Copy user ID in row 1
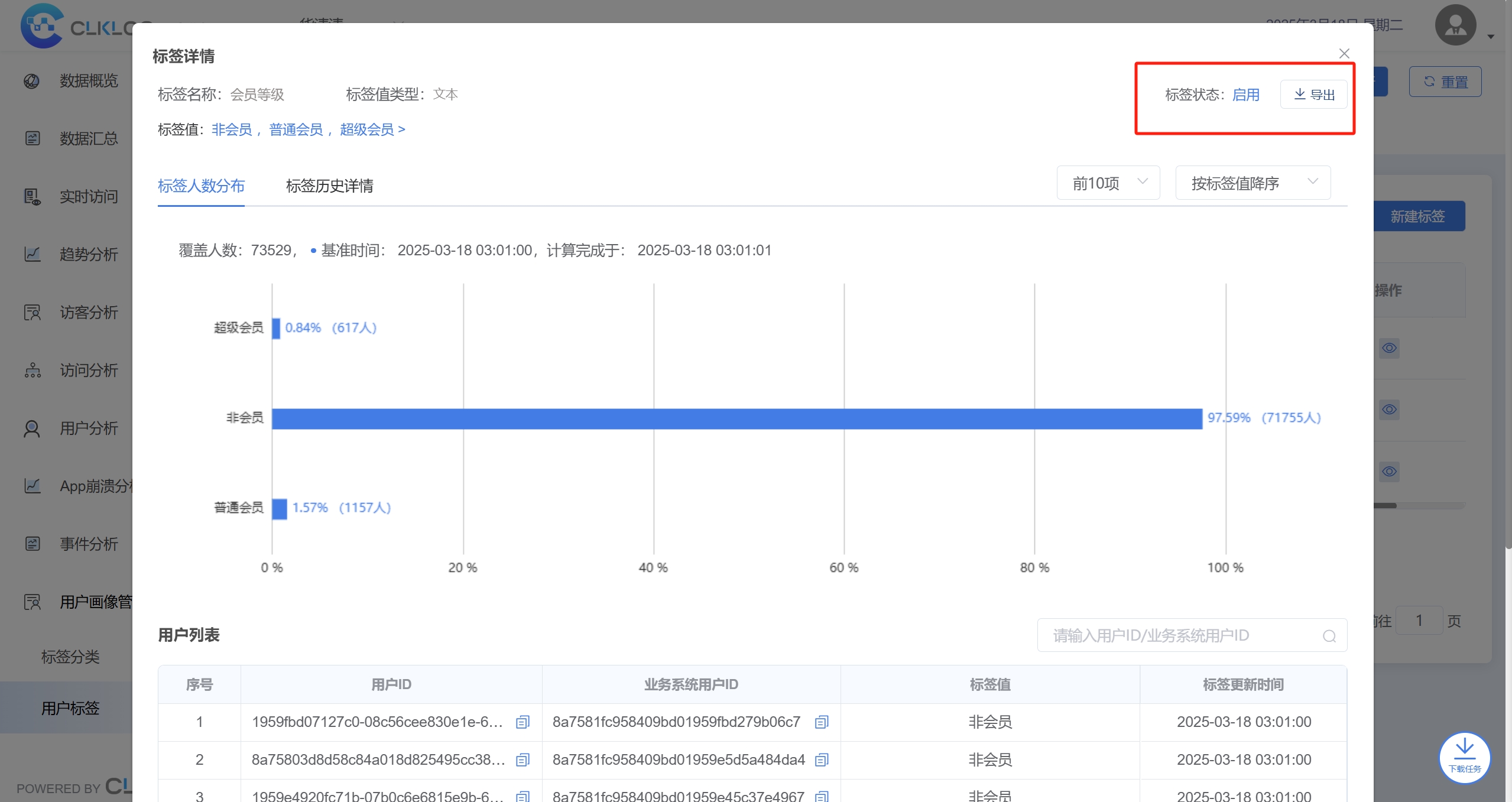The width and height of the screenshot is (1512, 802). pyautogui.click(x=523, y=722)
